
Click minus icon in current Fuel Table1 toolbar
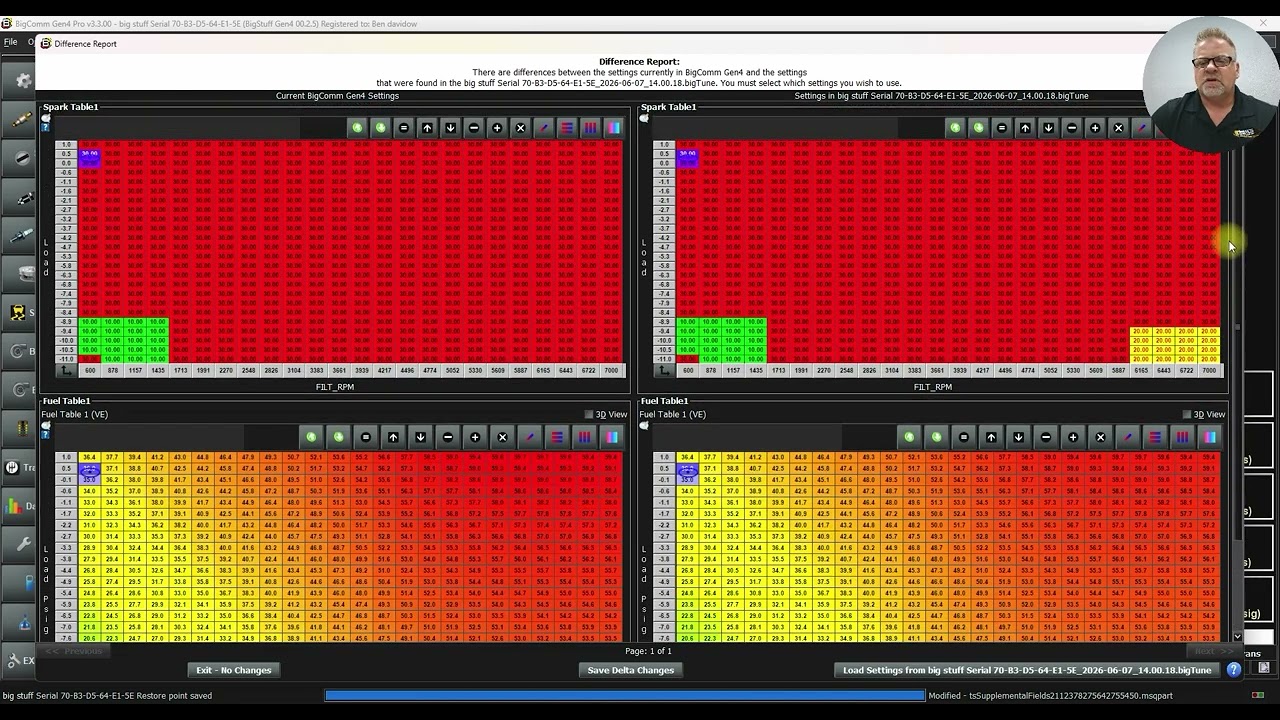click(448, 437)
